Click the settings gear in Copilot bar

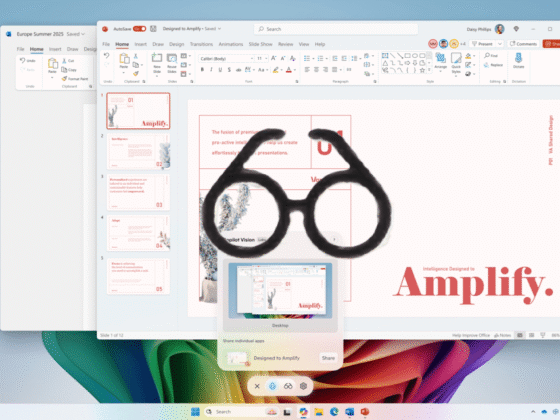click(x=304, y=386)
